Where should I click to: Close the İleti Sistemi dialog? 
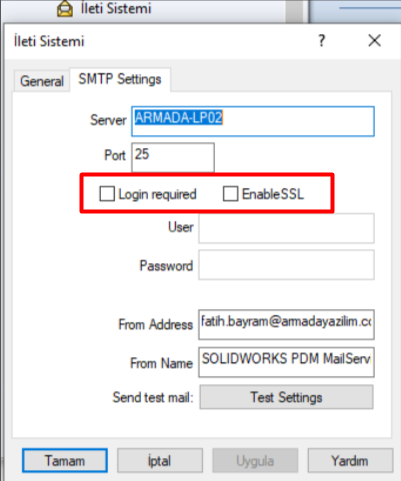point(375,41)
